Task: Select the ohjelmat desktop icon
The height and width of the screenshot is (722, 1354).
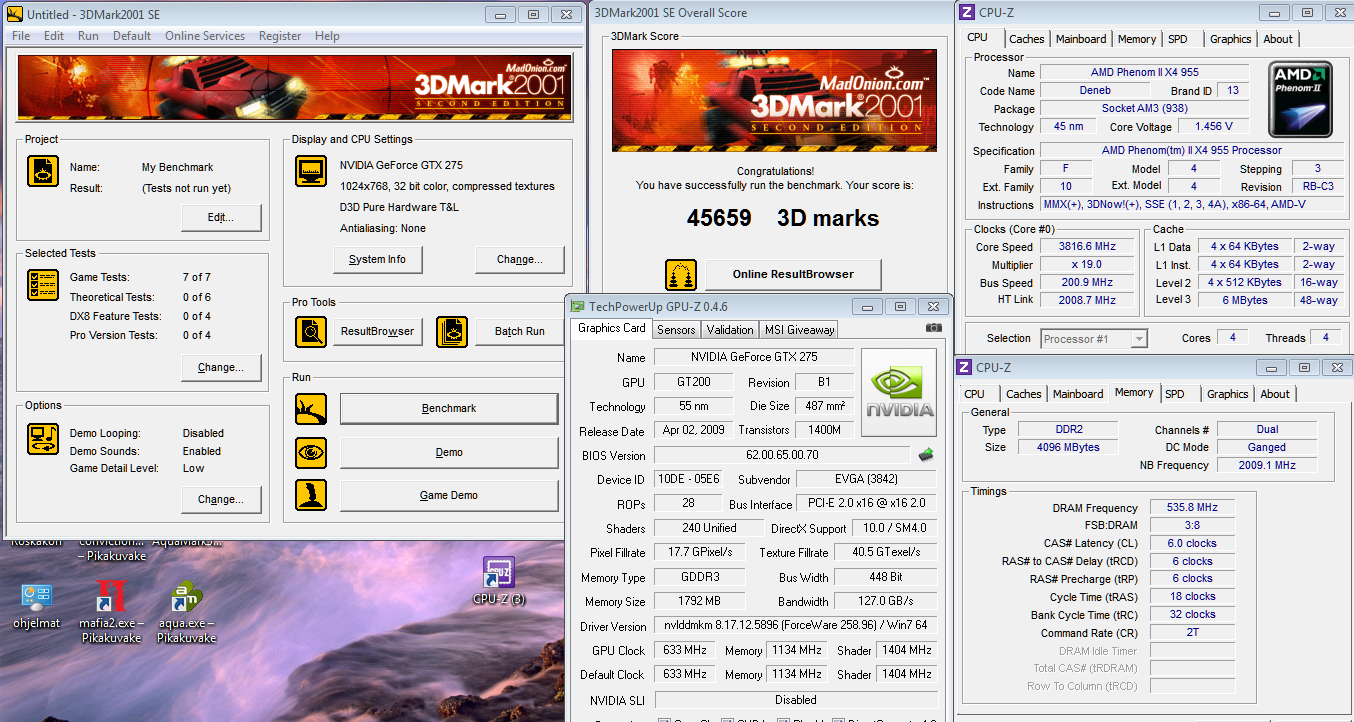Action: coord(37,605)
